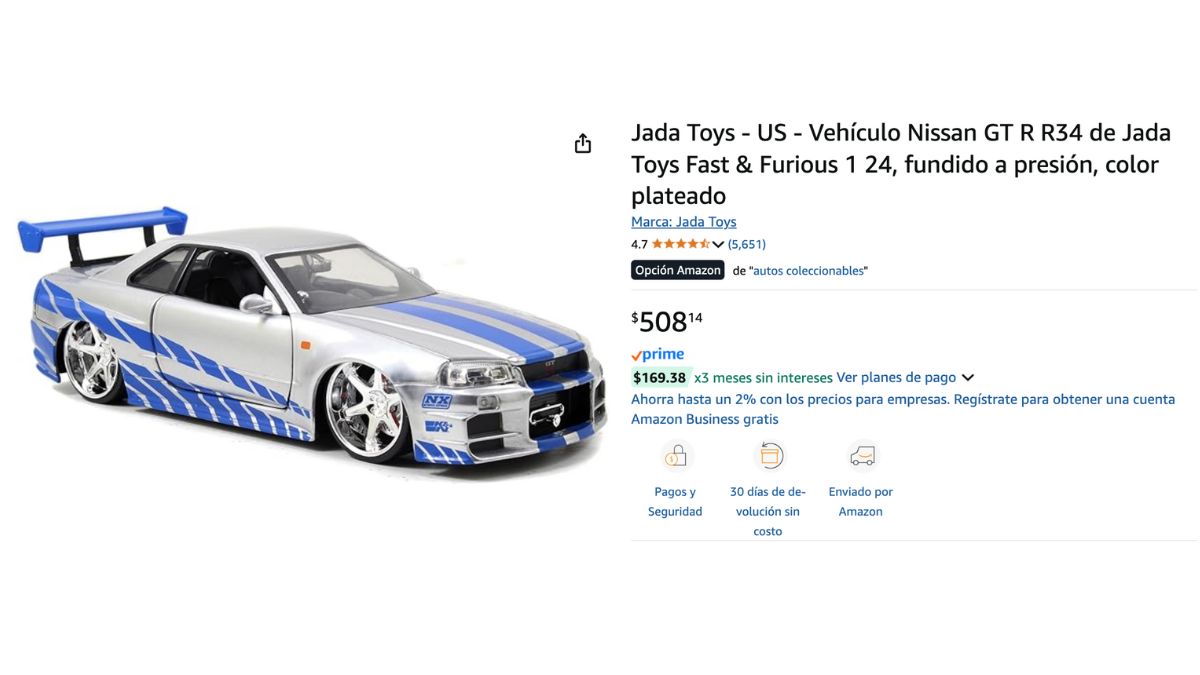Viewport: 1200px width, 675px height.
Task: Open the 5,651 reviews count link
Action: coord(747,244)
